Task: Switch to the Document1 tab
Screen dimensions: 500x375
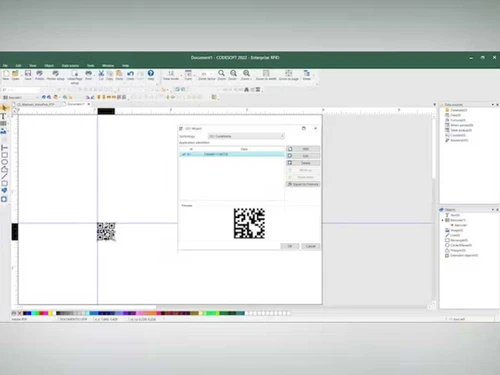Action: point(76,104)
